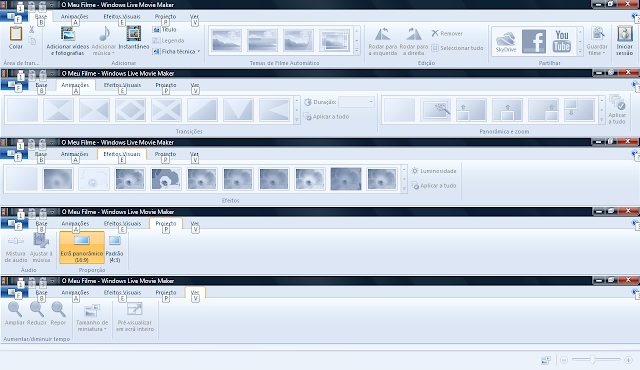This screenshot has width=640, height=370.
Task: Open Adicionar música dropdown arrow
Action: (113, 53)
